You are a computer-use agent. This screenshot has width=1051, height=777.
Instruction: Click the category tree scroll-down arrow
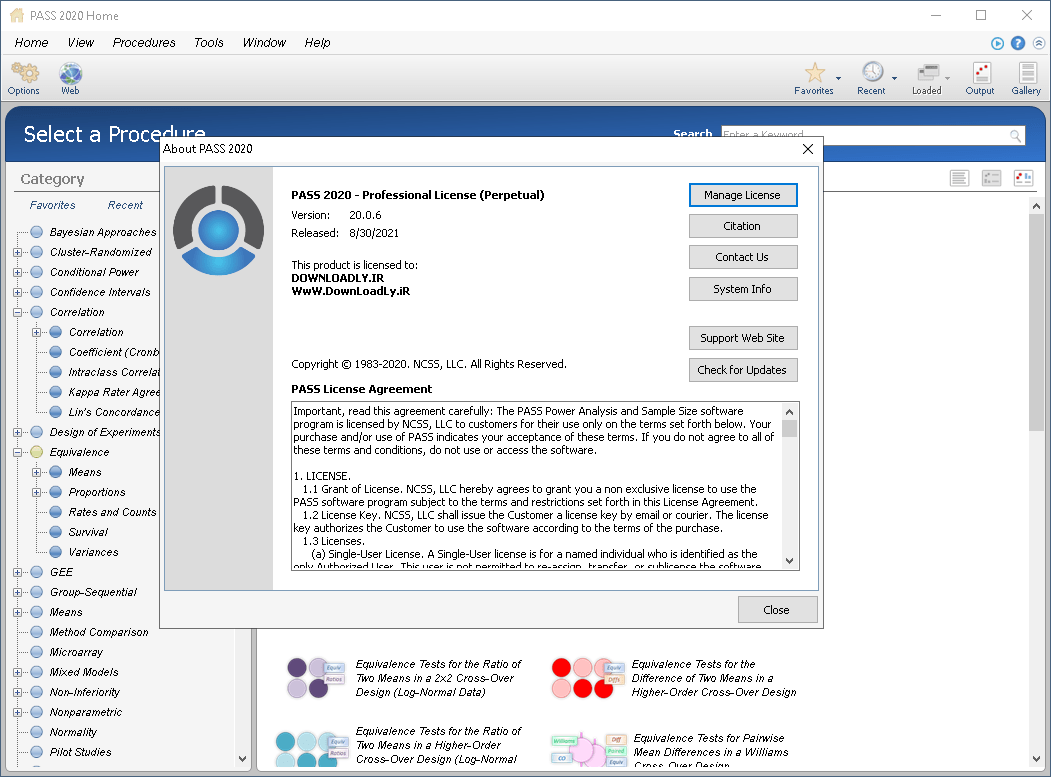[243, 759]
